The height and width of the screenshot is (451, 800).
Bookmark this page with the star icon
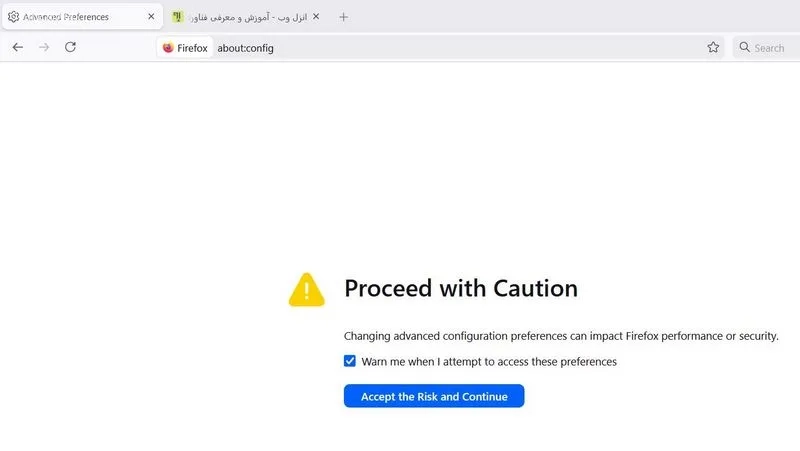point(713,47)
